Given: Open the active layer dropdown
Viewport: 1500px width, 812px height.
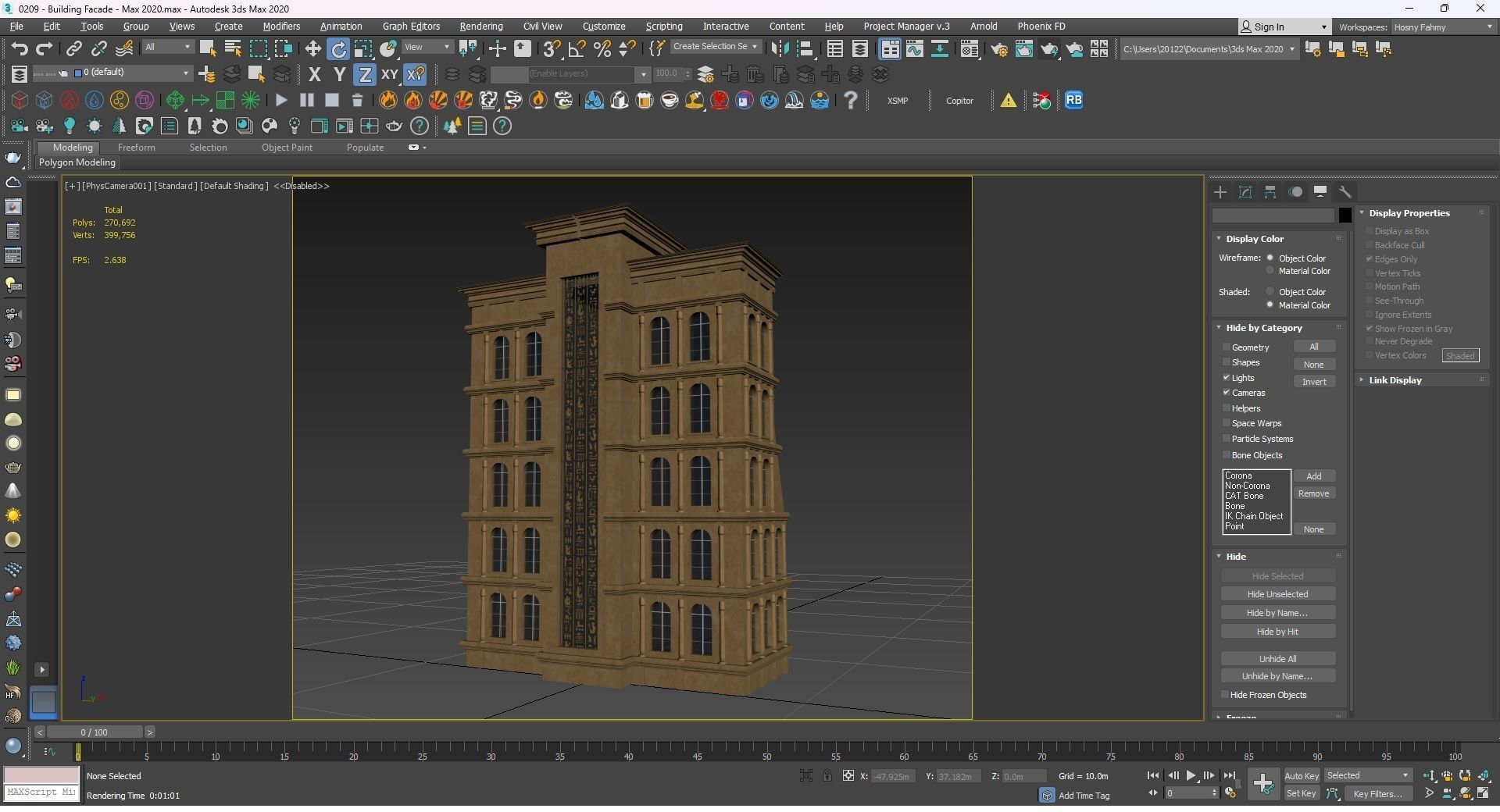Looking at the screenshot, I should (185, 73).
